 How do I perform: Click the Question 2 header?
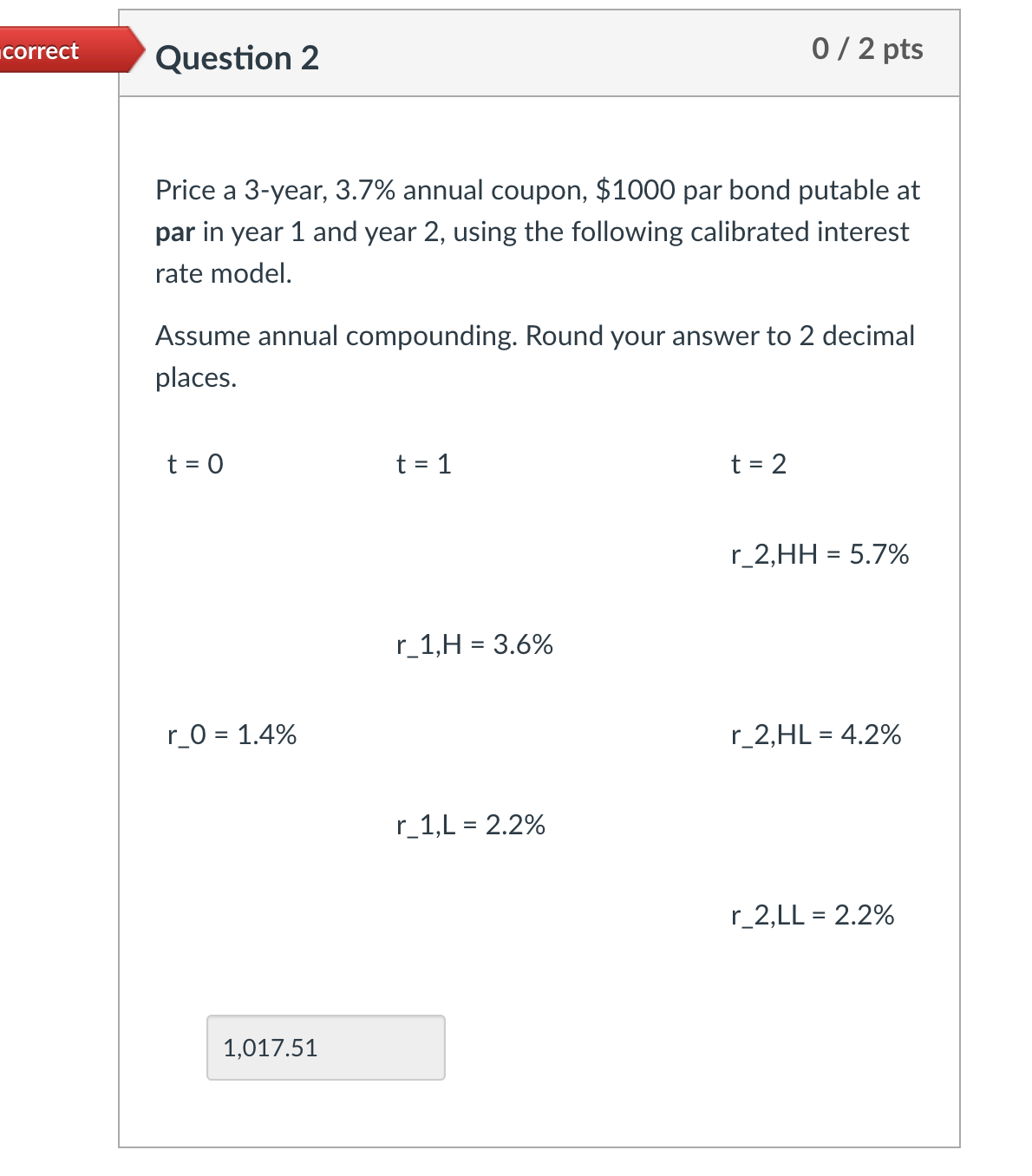click(x=237, y=58)
